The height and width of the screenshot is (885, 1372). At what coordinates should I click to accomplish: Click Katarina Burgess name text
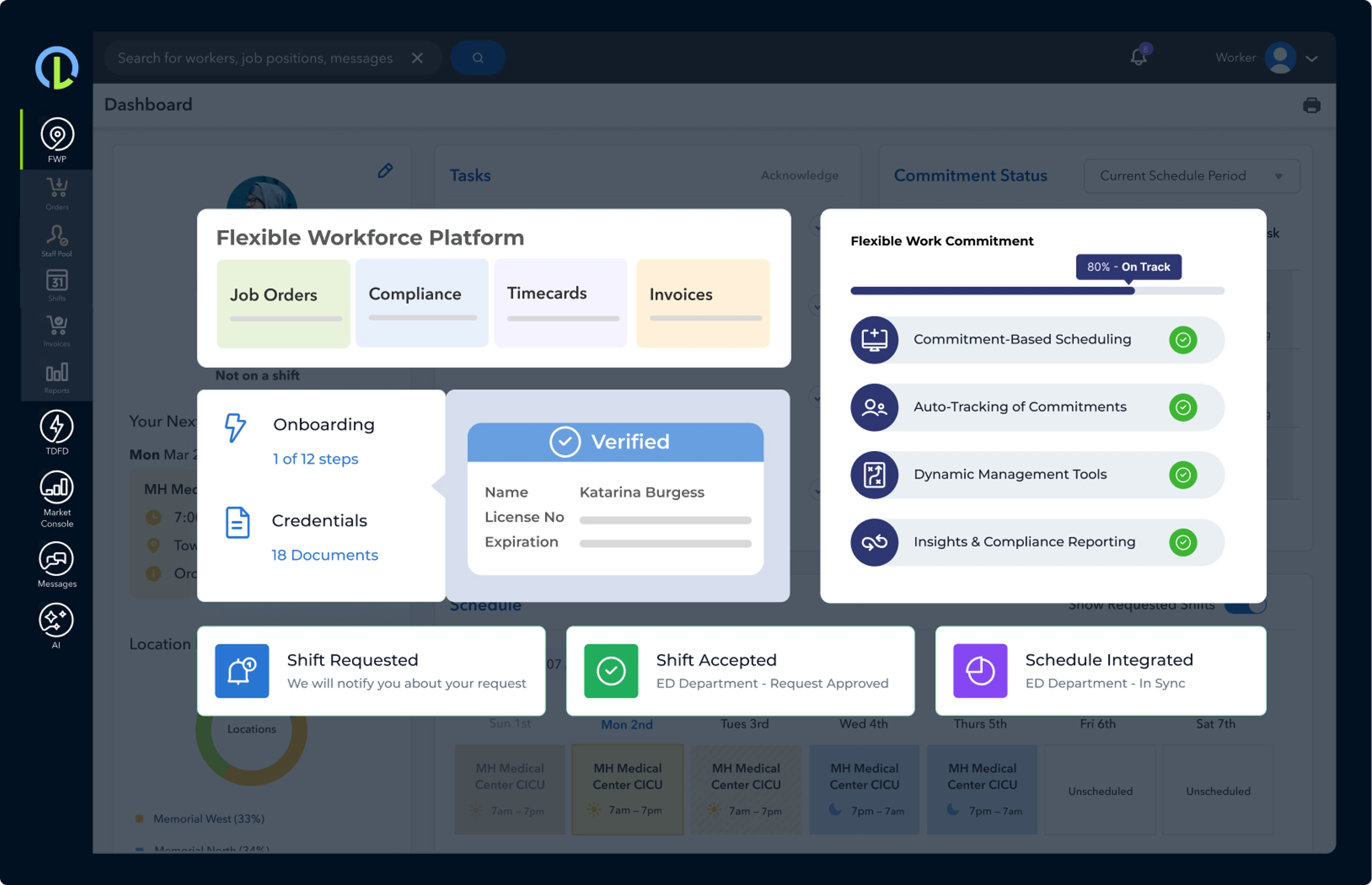642,492
